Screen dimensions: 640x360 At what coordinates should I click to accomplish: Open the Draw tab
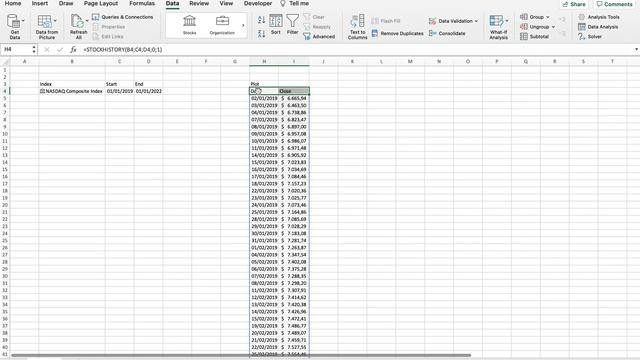66,3
